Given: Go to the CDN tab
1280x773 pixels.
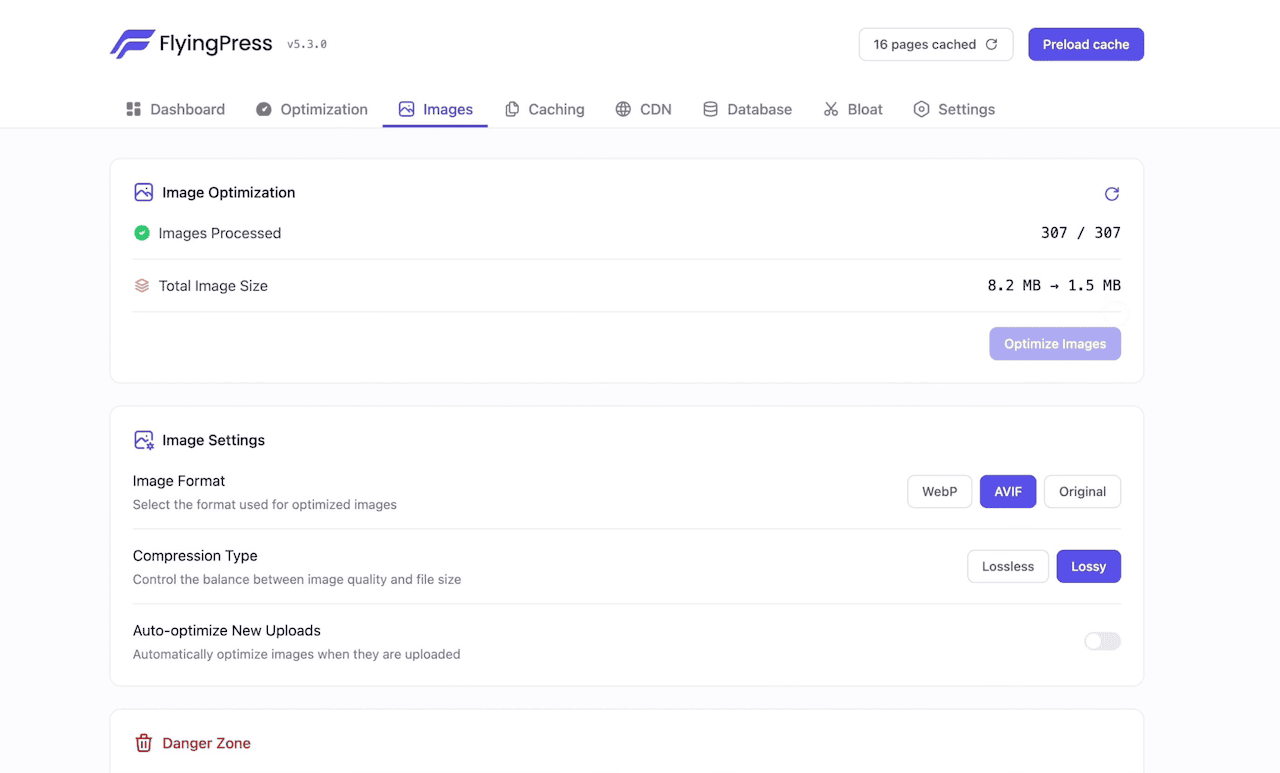Looking at the screenshot, I should pyautogui.click(x=643, y=109).
